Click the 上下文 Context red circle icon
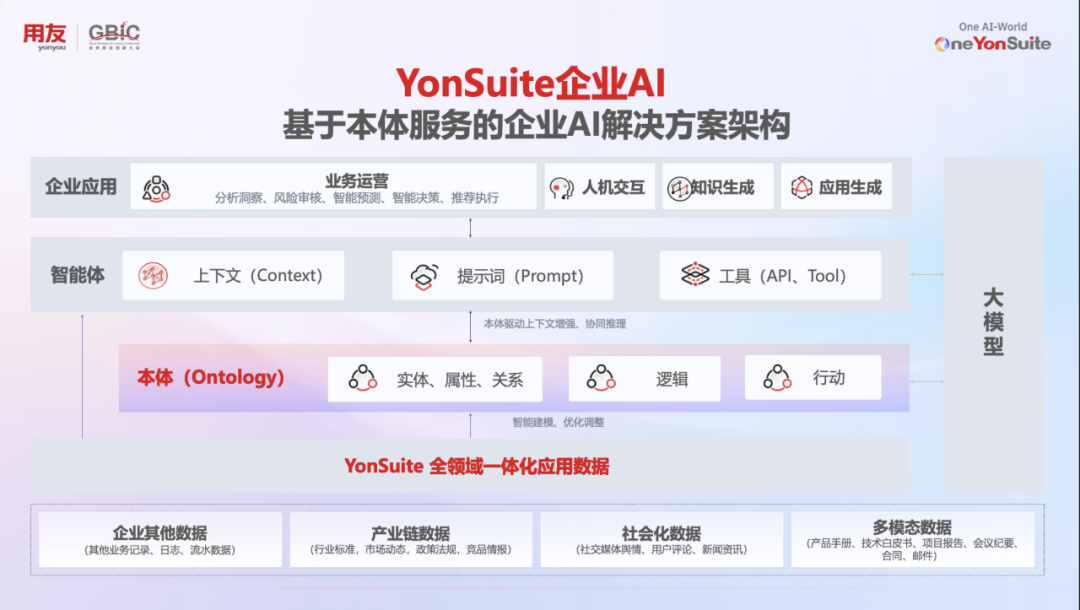 [153, 275]
